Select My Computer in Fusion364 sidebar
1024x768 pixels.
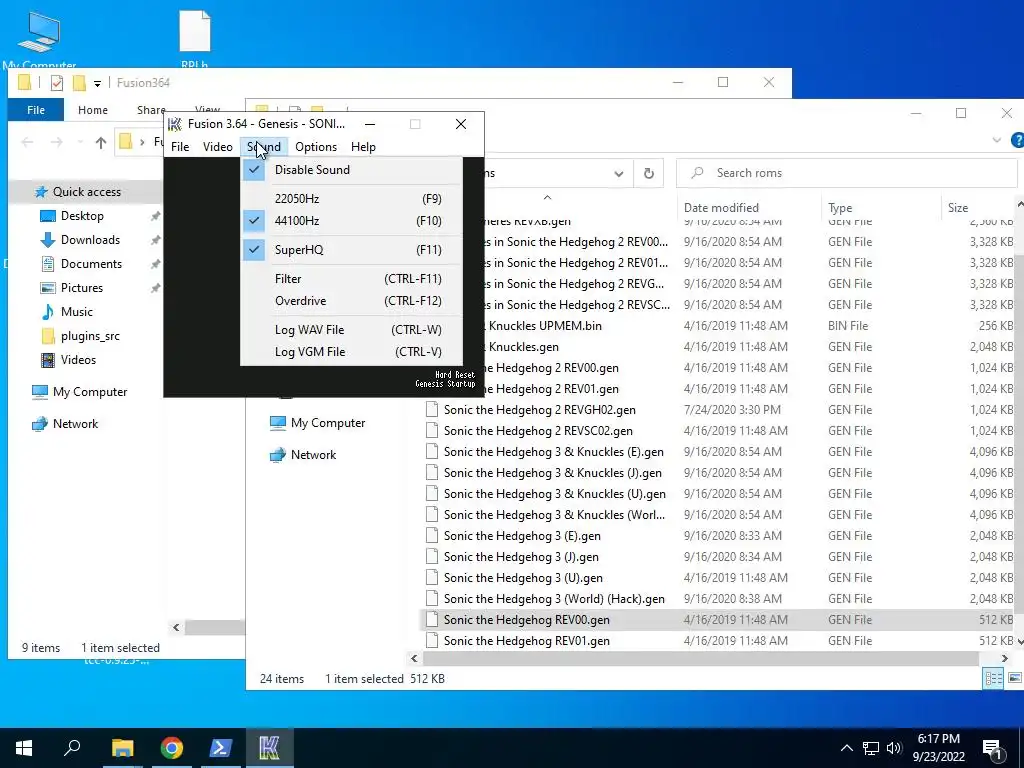pos(89,392)
